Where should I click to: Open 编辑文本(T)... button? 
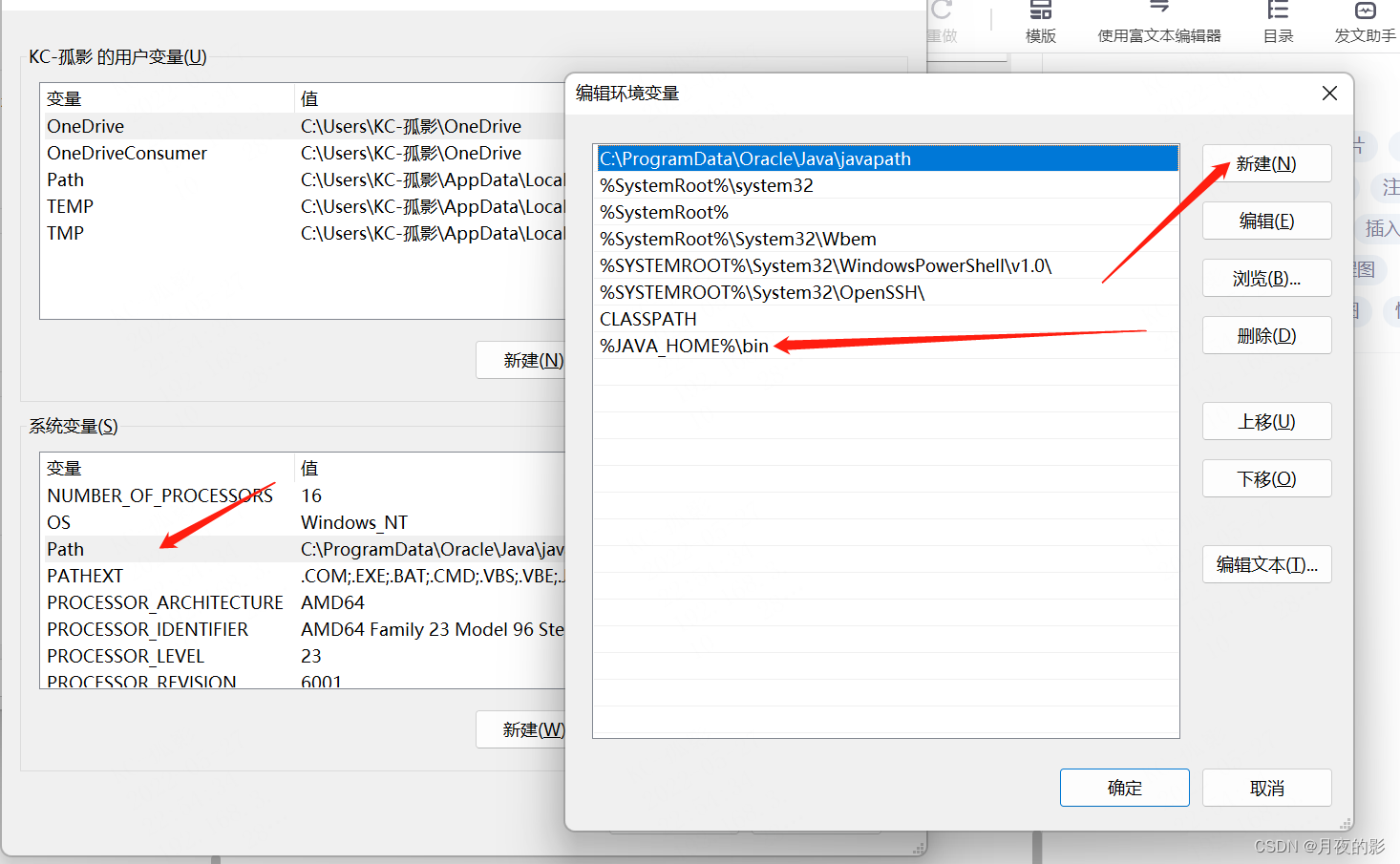(1266, 564)
